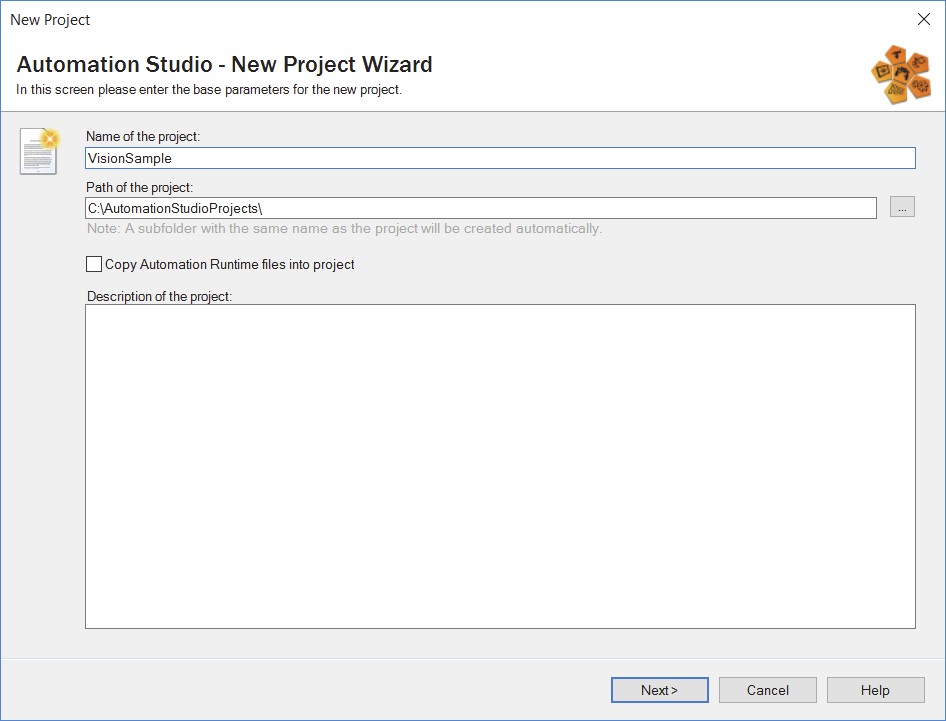The width and height of the screenshot is (946, 721).
Task: Enable Copy Automation Runtime files into project
Action: 94,264
